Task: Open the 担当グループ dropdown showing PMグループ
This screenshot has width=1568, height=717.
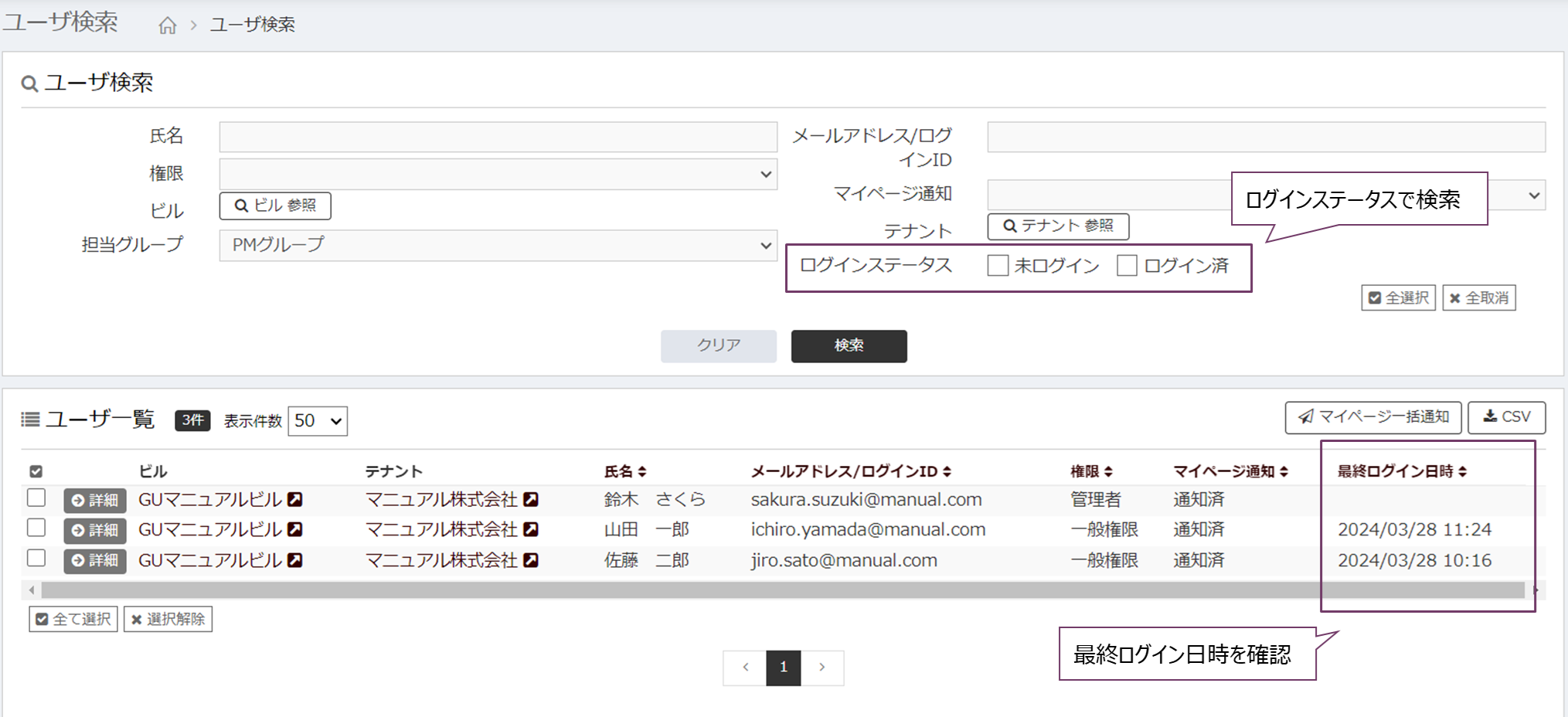Action: [x=498, y=246]
